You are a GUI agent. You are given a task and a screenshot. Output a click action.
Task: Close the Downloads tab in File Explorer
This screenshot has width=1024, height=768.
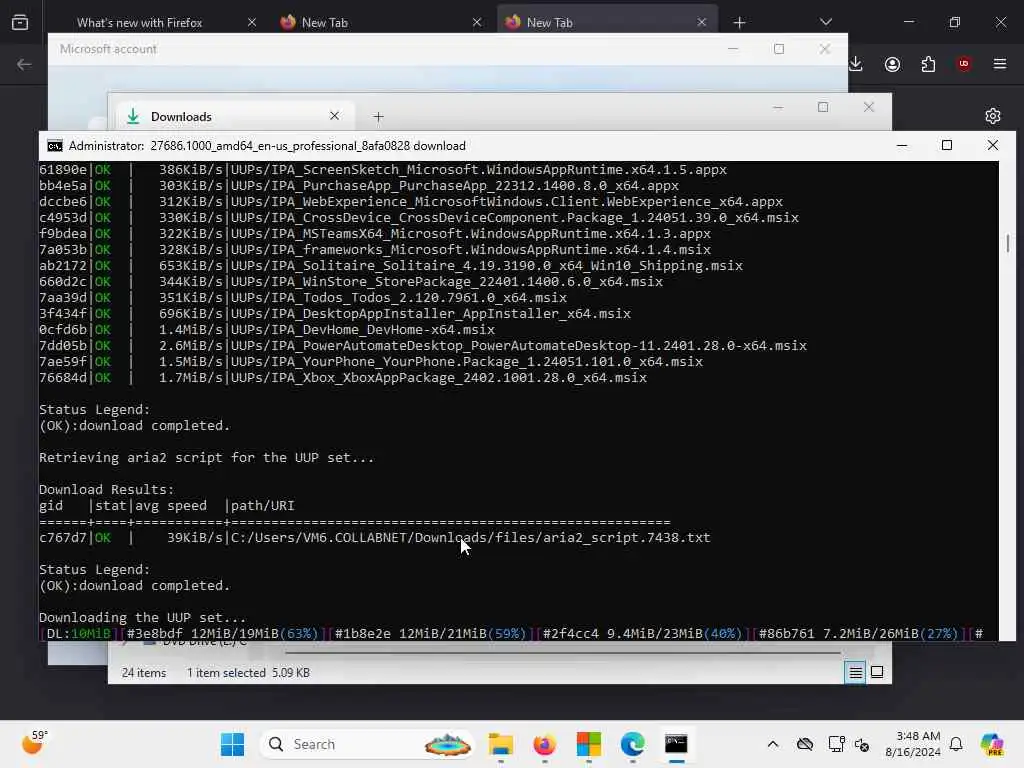pyautogui.click(x=334, y=116)
